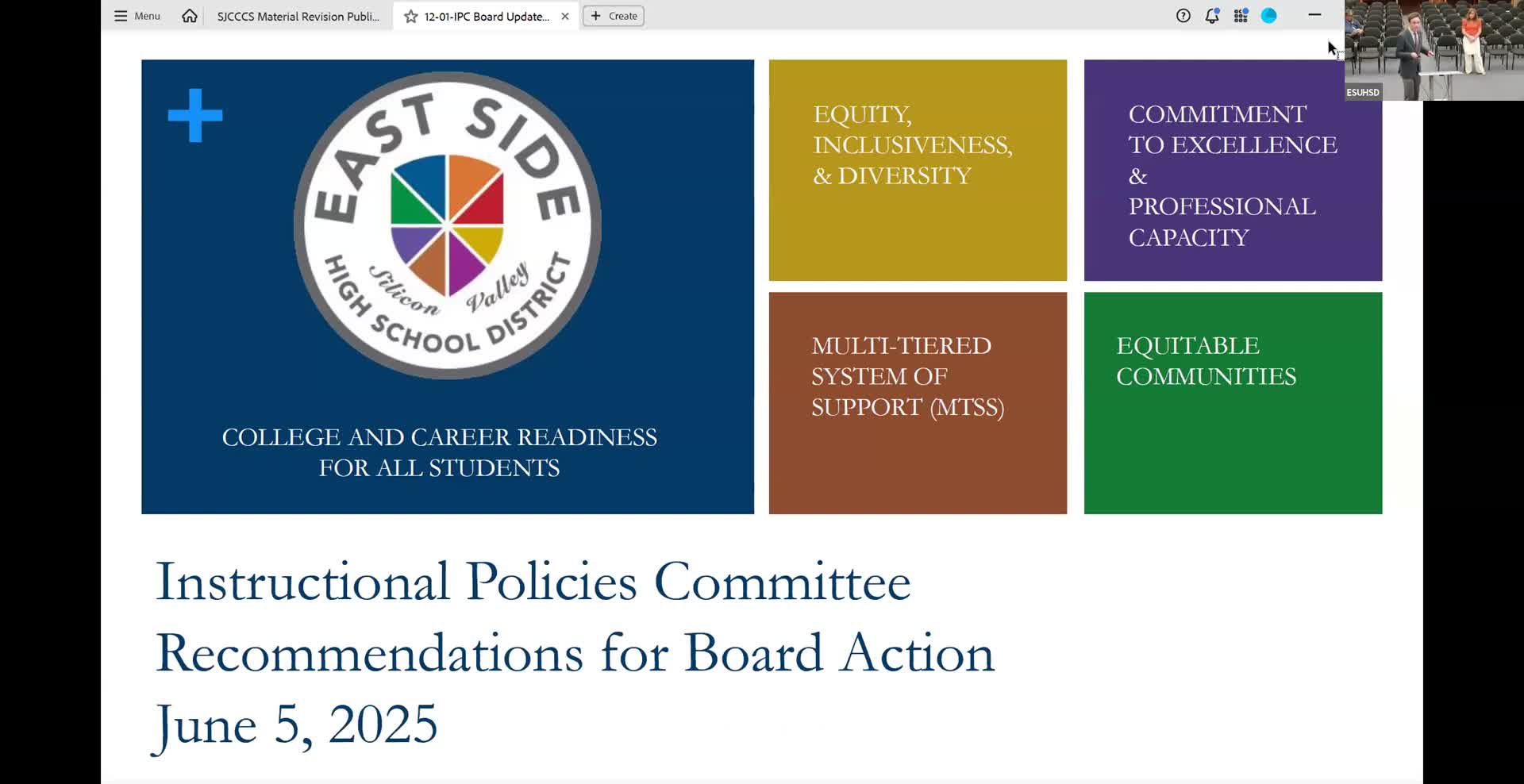
Task: Minimize the Acrobat window
Action: tap(1314, 15)
